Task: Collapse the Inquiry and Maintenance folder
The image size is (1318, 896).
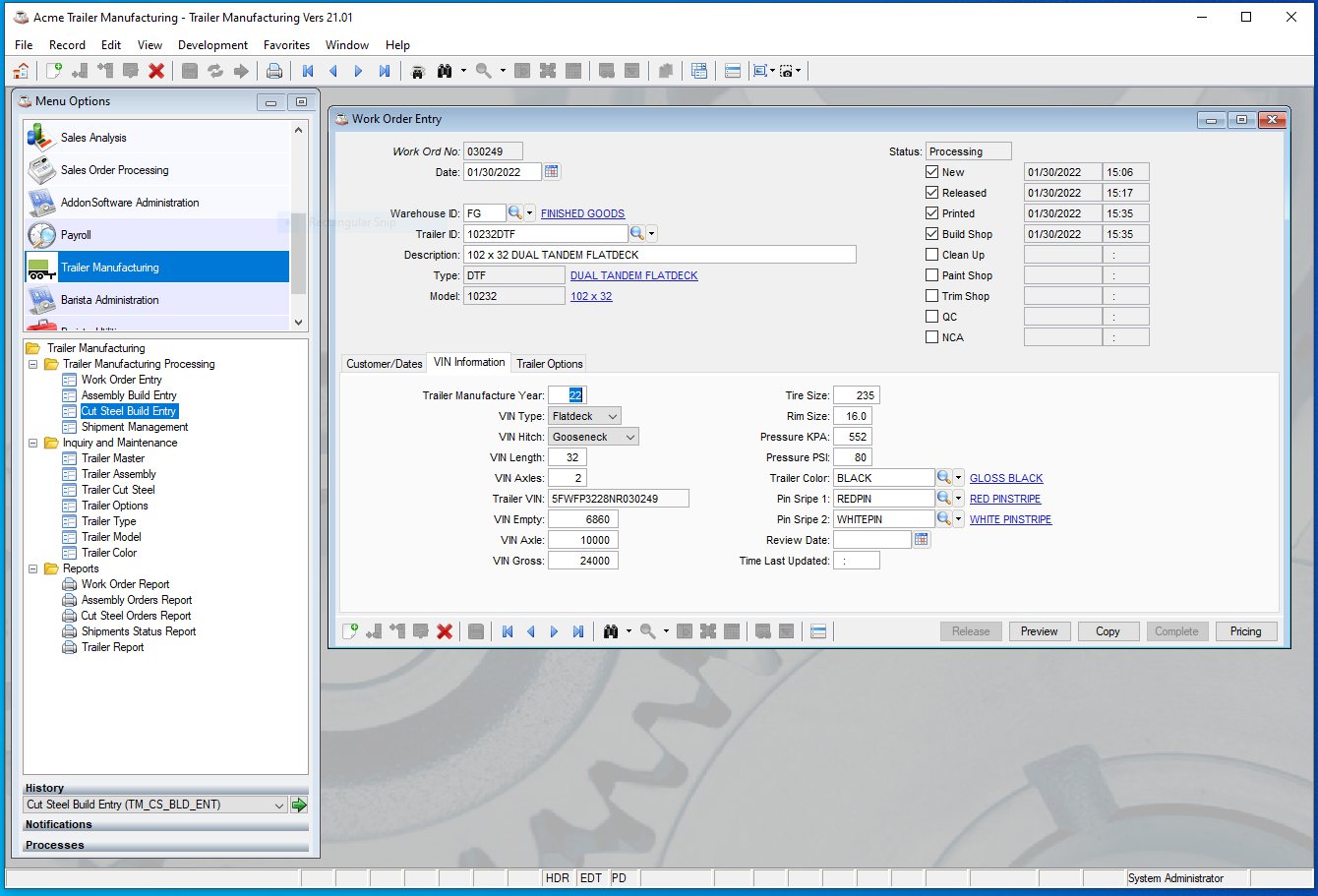Action: pos(33,443)
